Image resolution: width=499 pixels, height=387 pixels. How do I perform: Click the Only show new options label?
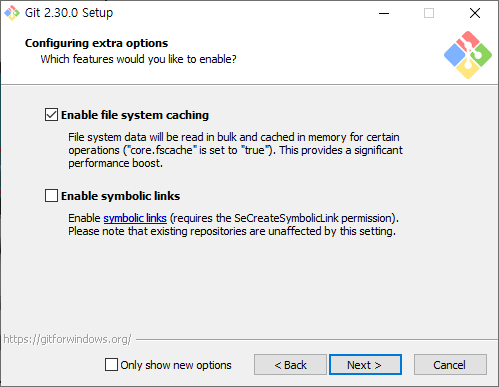coord(176,365)
